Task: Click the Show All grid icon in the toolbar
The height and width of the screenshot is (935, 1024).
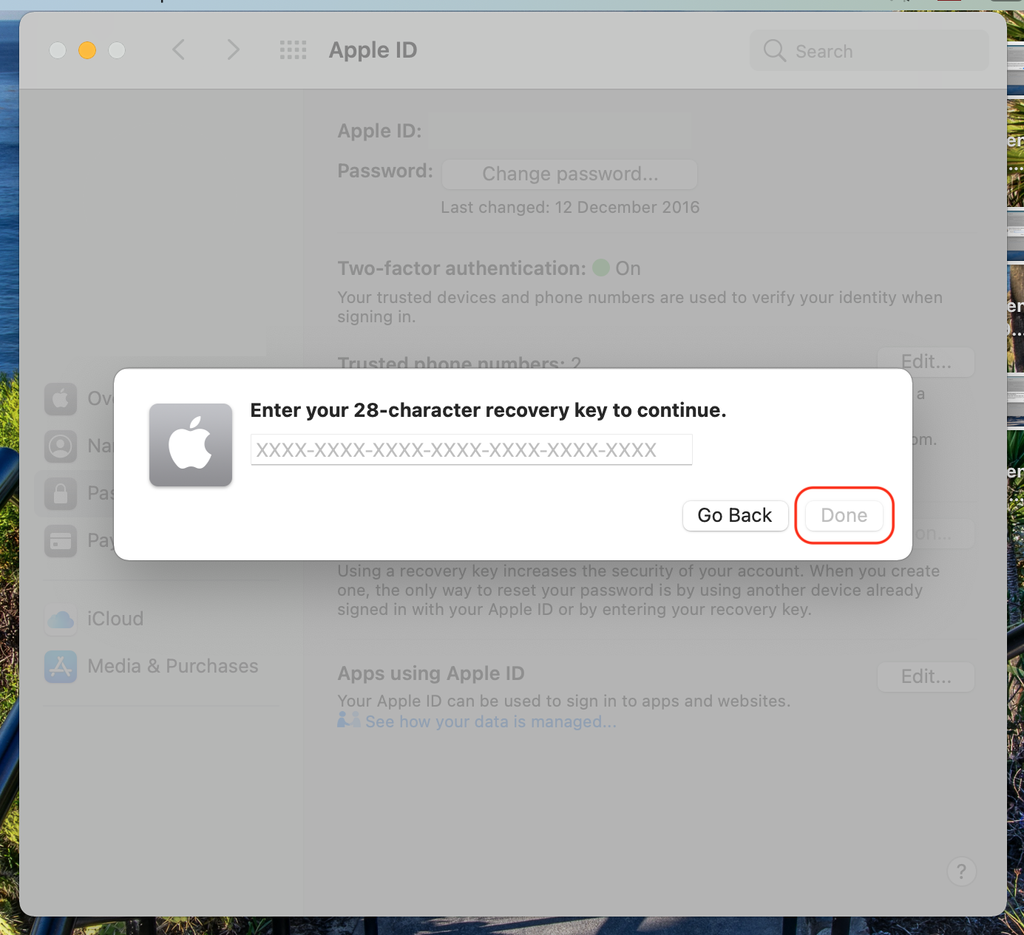Action: [293, 50]
